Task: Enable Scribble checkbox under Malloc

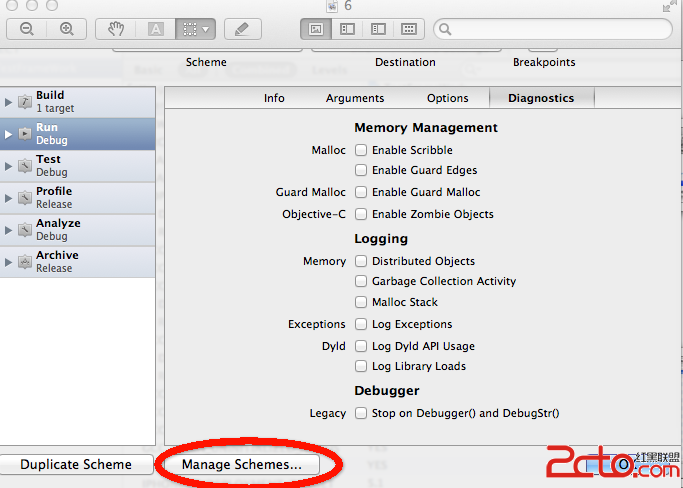Action: click(361, 150)
